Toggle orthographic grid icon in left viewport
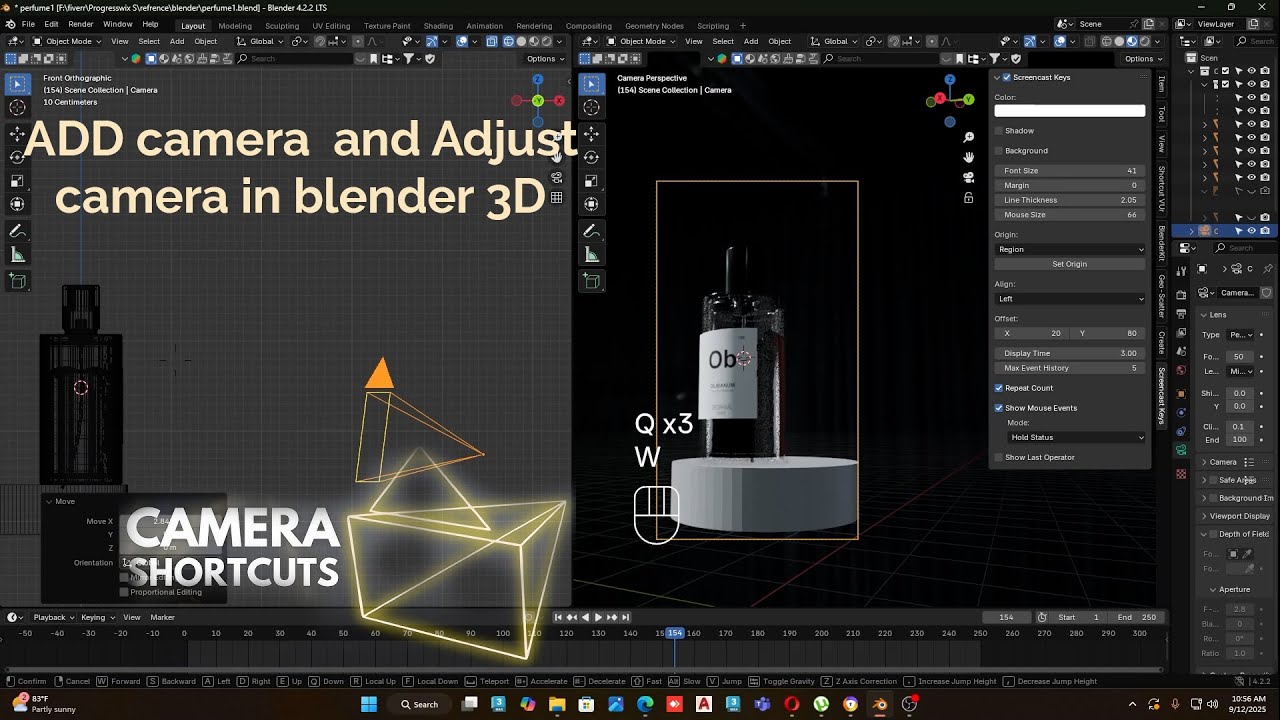Viewport: 1280px width, 720px height. (x=557, y=198)
